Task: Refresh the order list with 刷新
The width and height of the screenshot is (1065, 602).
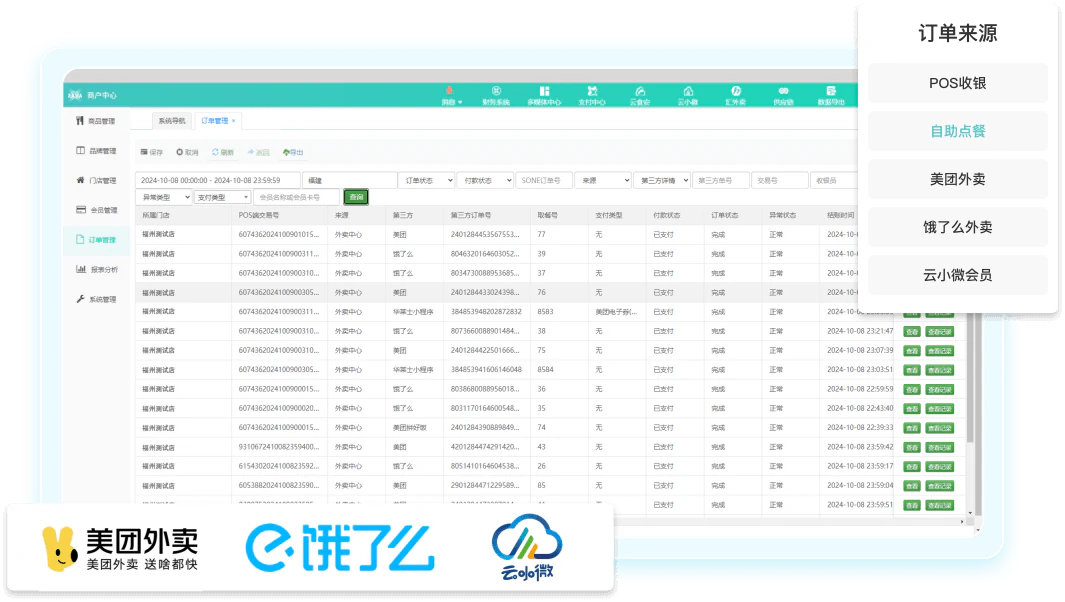Action: click(x=223, y=152)
